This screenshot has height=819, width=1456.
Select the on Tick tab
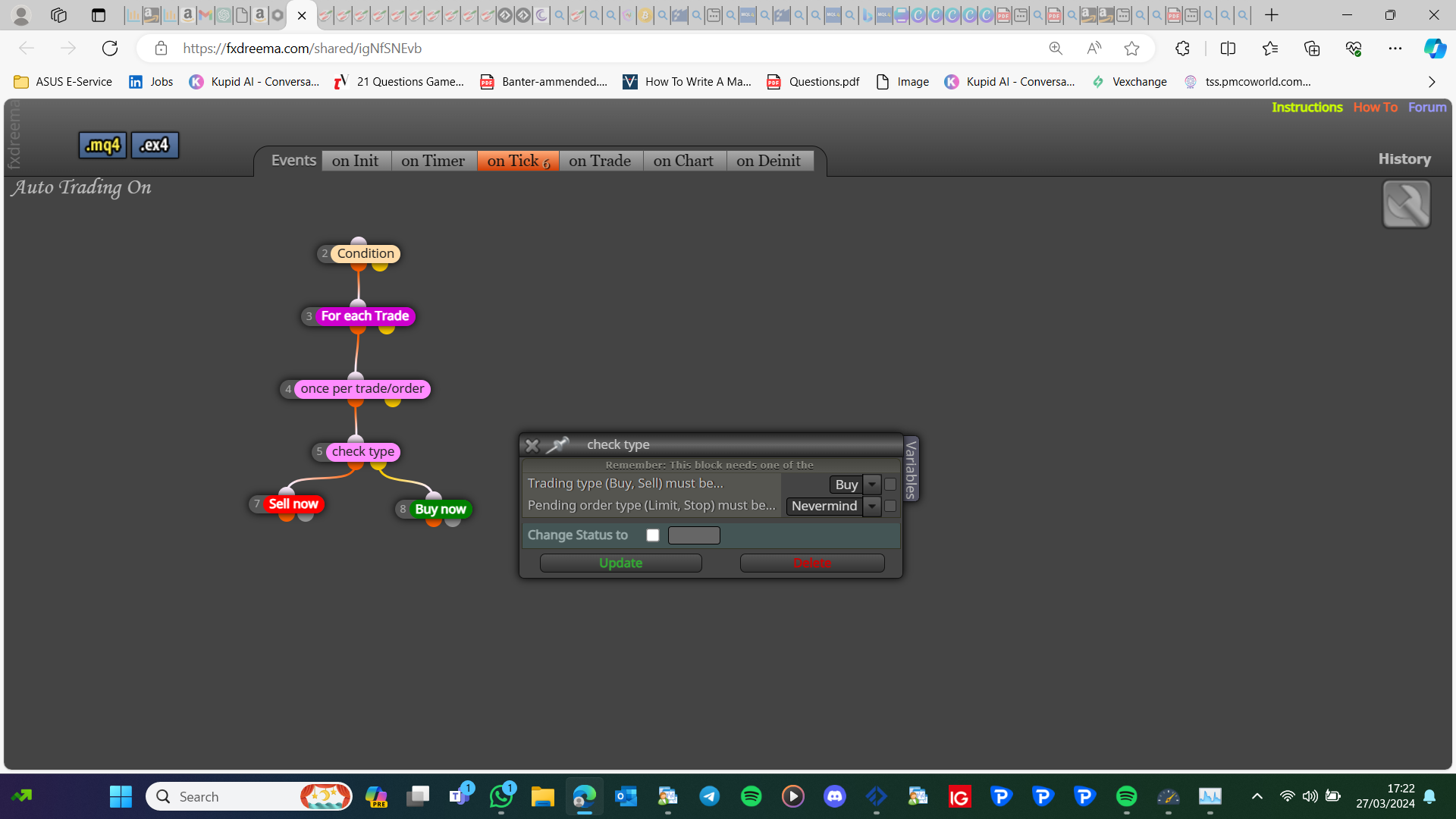(518, 161)
